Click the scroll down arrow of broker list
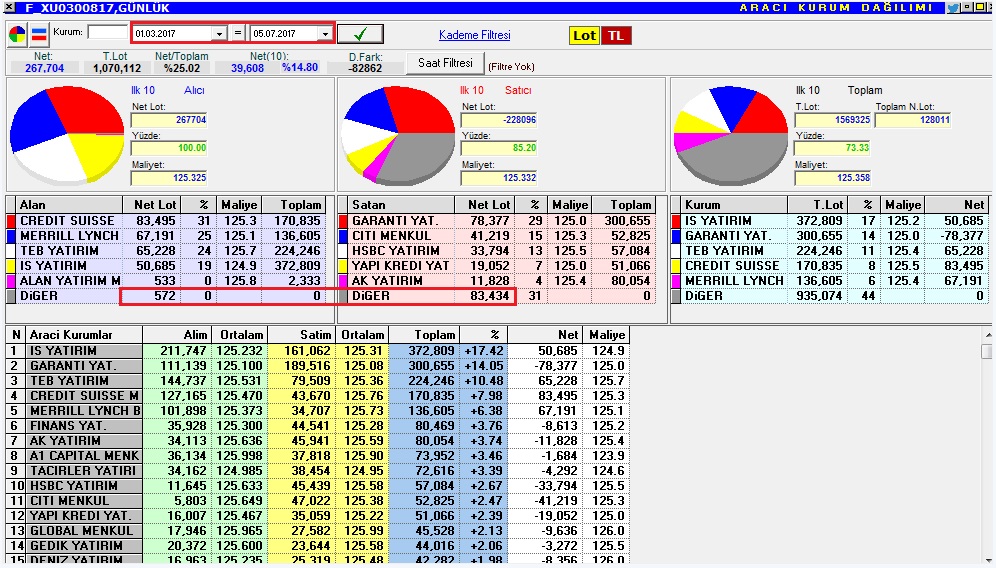This screenshot has height=568, width=996. (x=988, y=558)
